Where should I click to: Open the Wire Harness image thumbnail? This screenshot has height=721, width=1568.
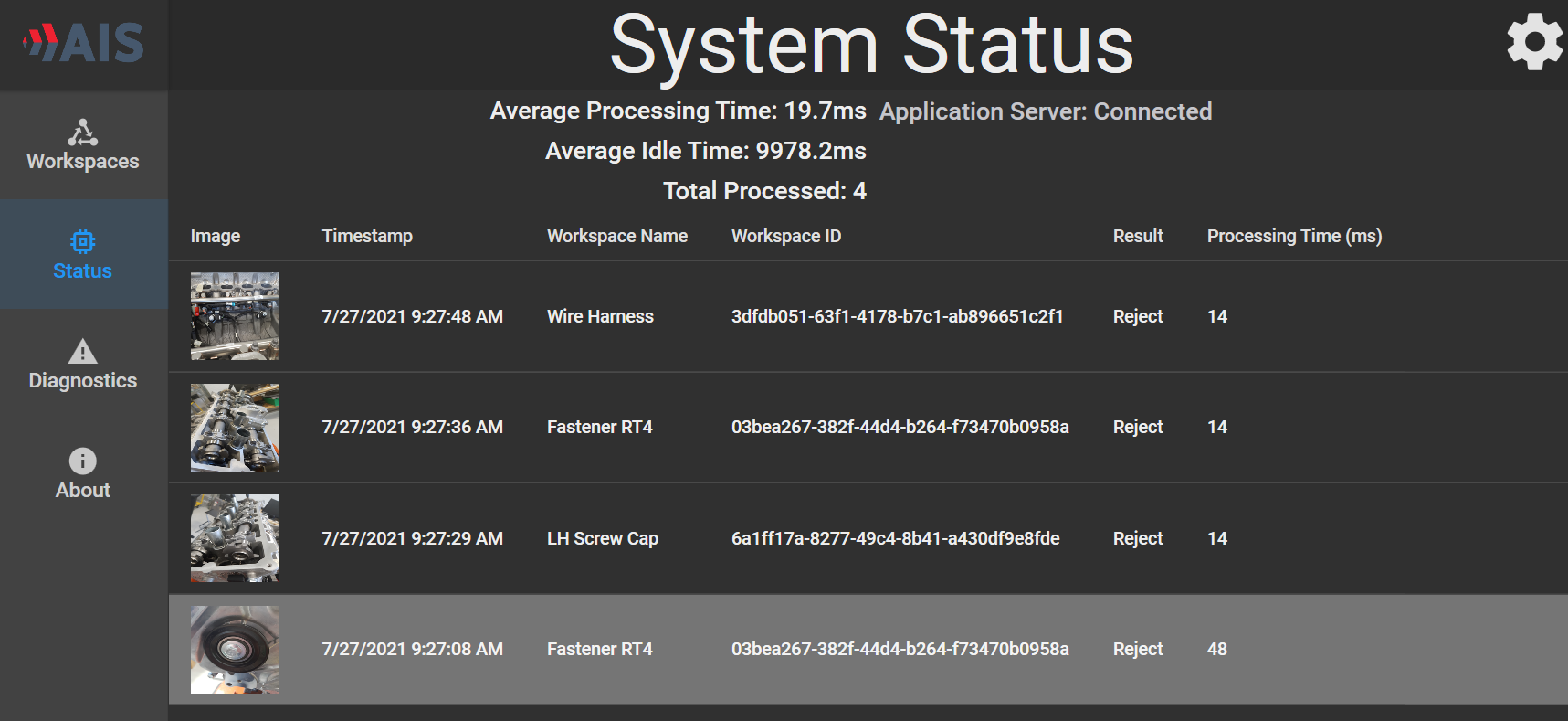click(235, 316)
